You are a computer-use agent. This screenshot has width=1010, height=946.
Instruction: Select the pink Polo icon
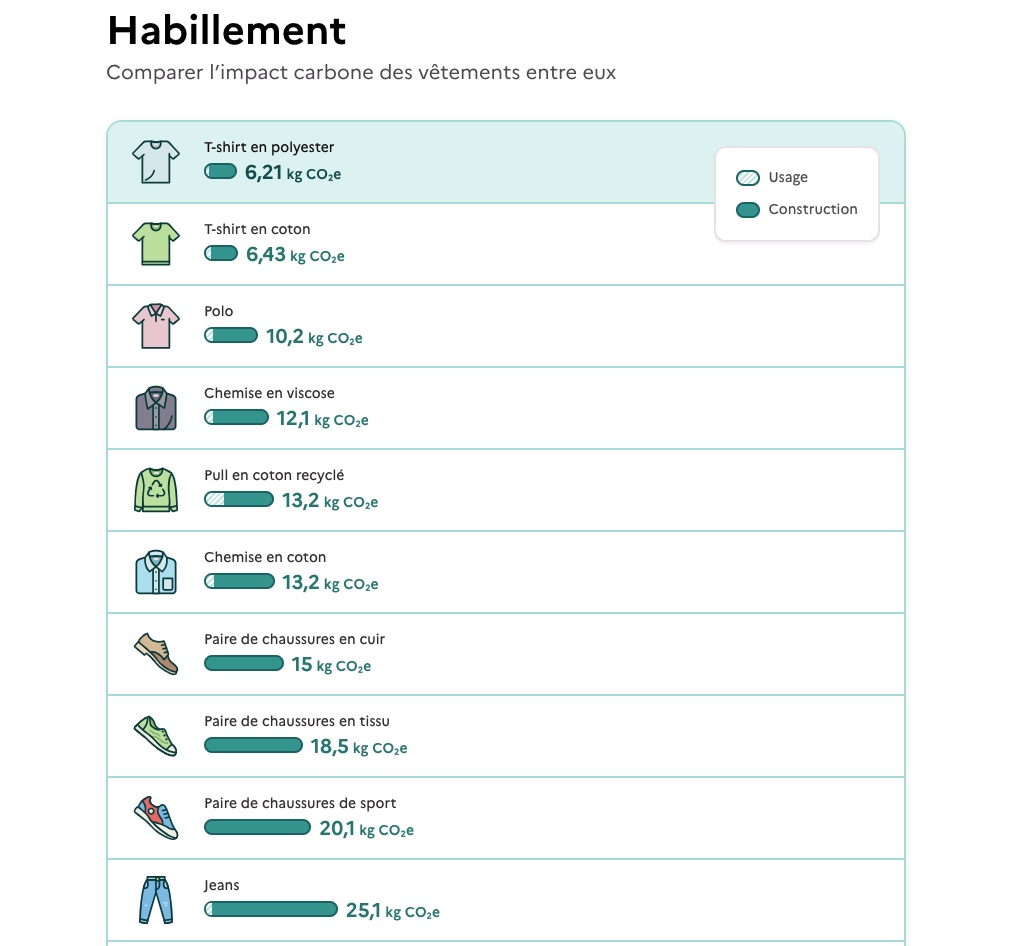[x=156, y=326]
